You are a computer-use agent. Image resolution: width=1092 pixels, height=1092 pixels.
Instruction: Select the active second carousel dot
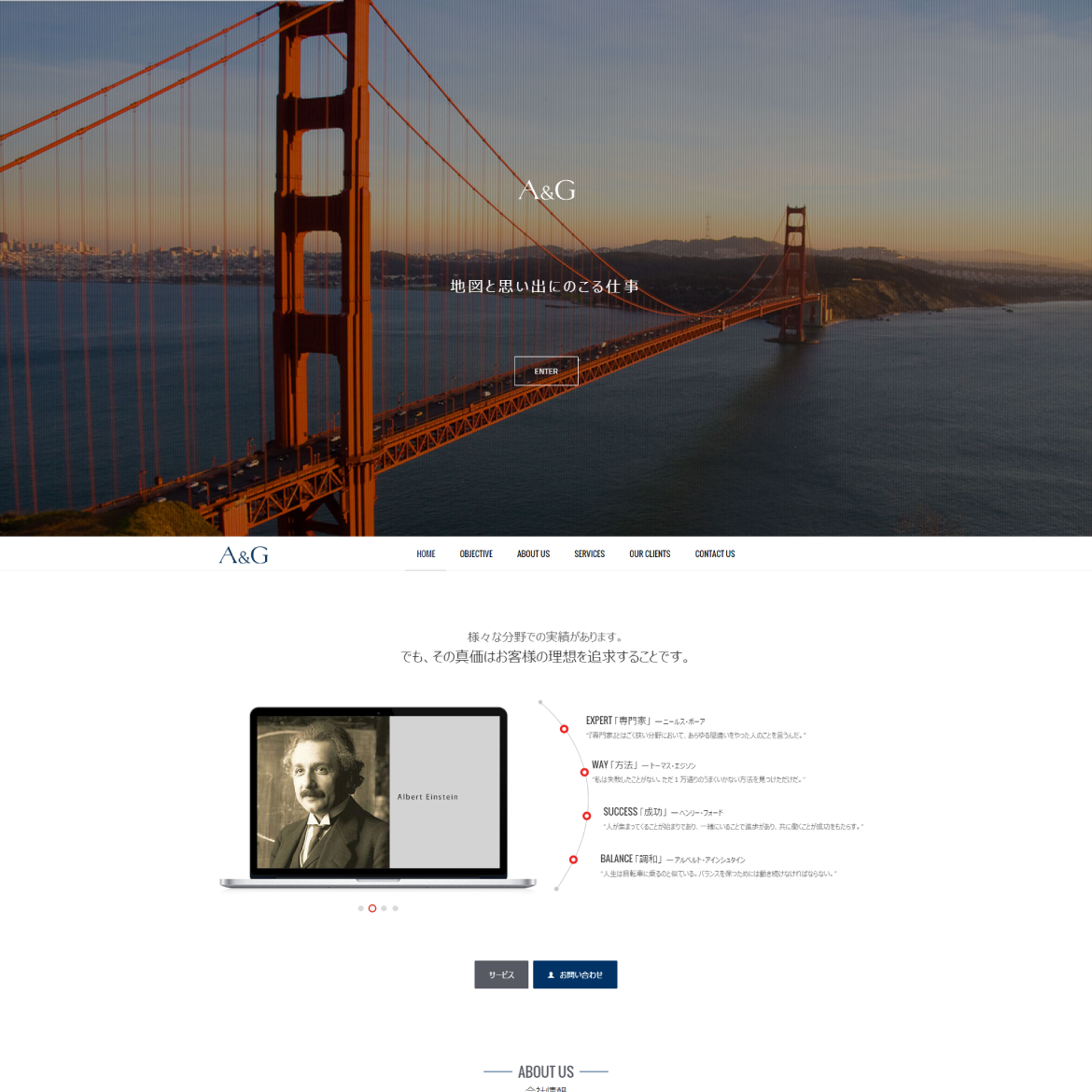pyautogui.click(x=372, y=908)
